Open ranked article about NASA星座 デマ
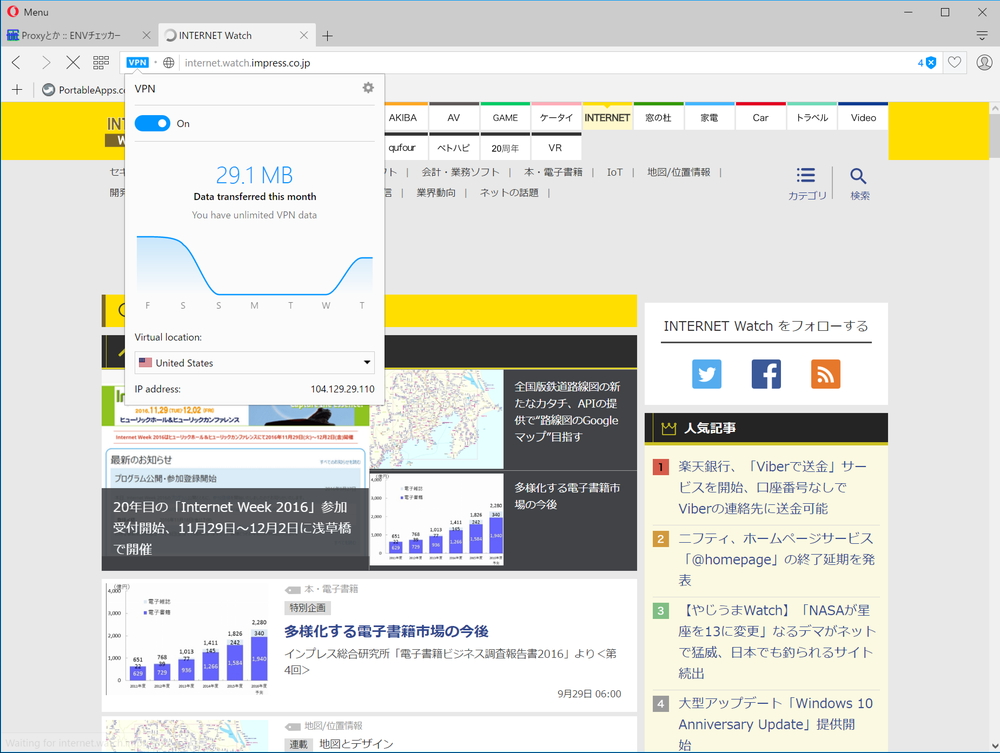The width and height of the screenshot is (1000, 753). coord(777,641)
